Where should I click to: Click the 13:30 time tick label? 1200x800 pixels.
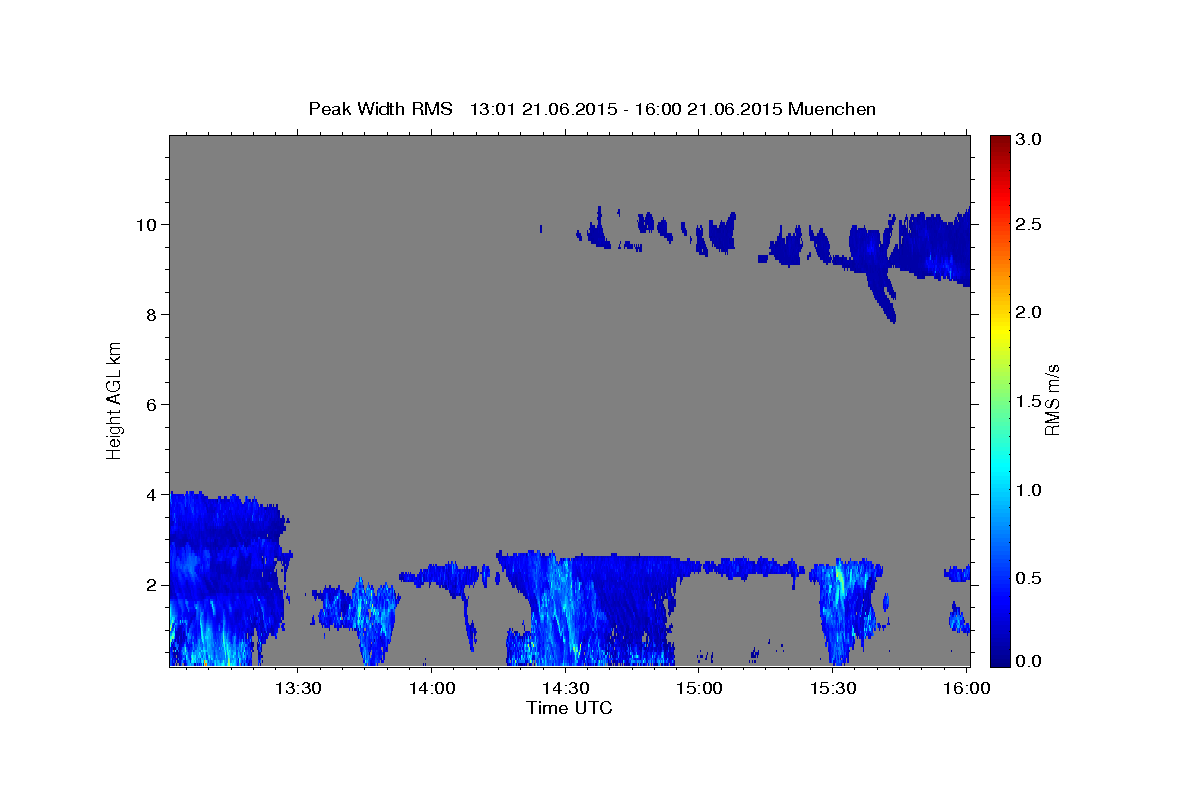click(297, 689)
